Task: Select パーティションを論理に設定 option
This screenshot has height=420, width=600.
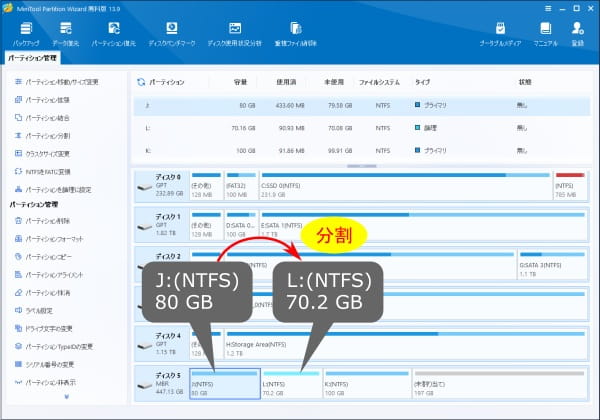Action: [x=53, y=190]
